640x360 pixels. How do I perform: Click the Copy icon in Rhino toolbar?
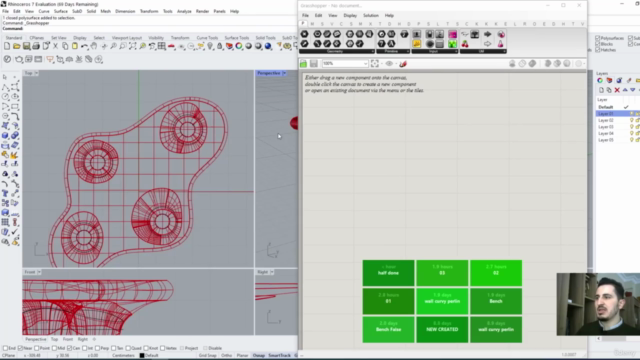(65, 46)
